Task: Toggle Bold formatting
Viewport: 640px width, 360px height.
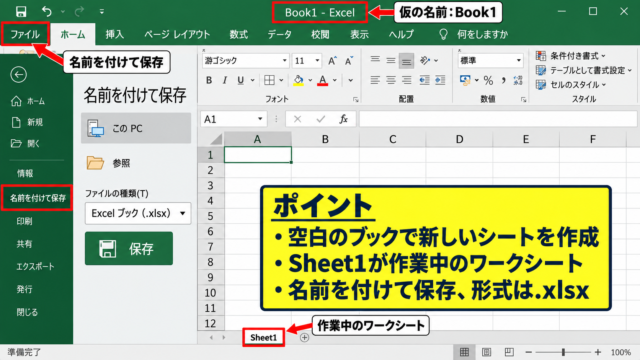Action: (x=209, y=80)
